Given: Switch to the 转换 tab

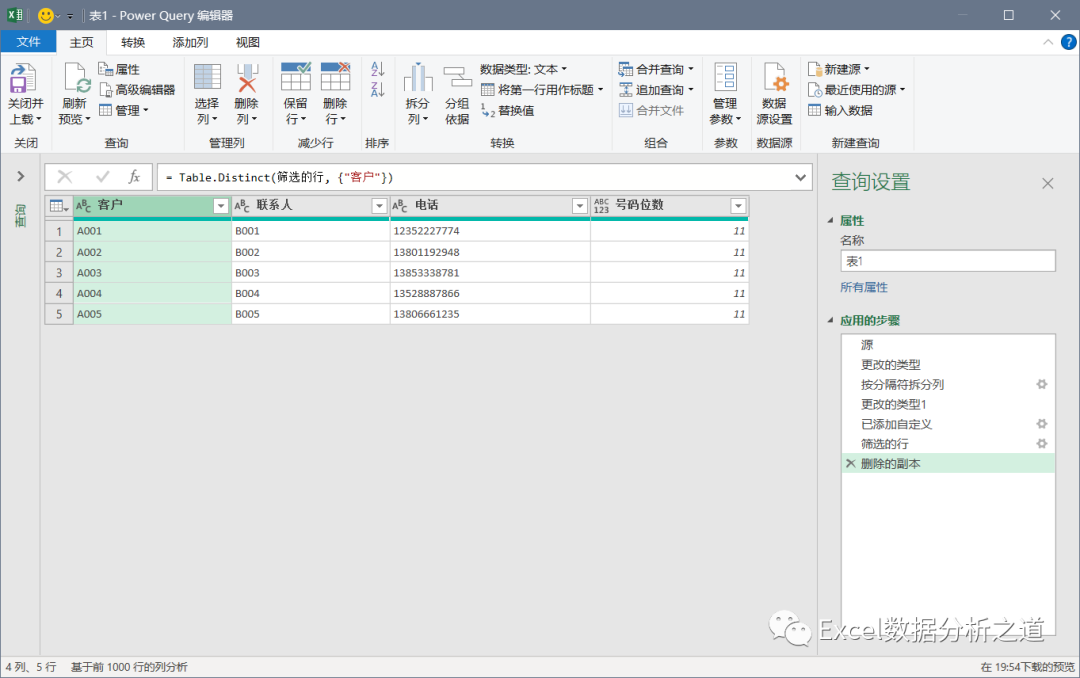Looking at the screenshot, I should 133,43.
